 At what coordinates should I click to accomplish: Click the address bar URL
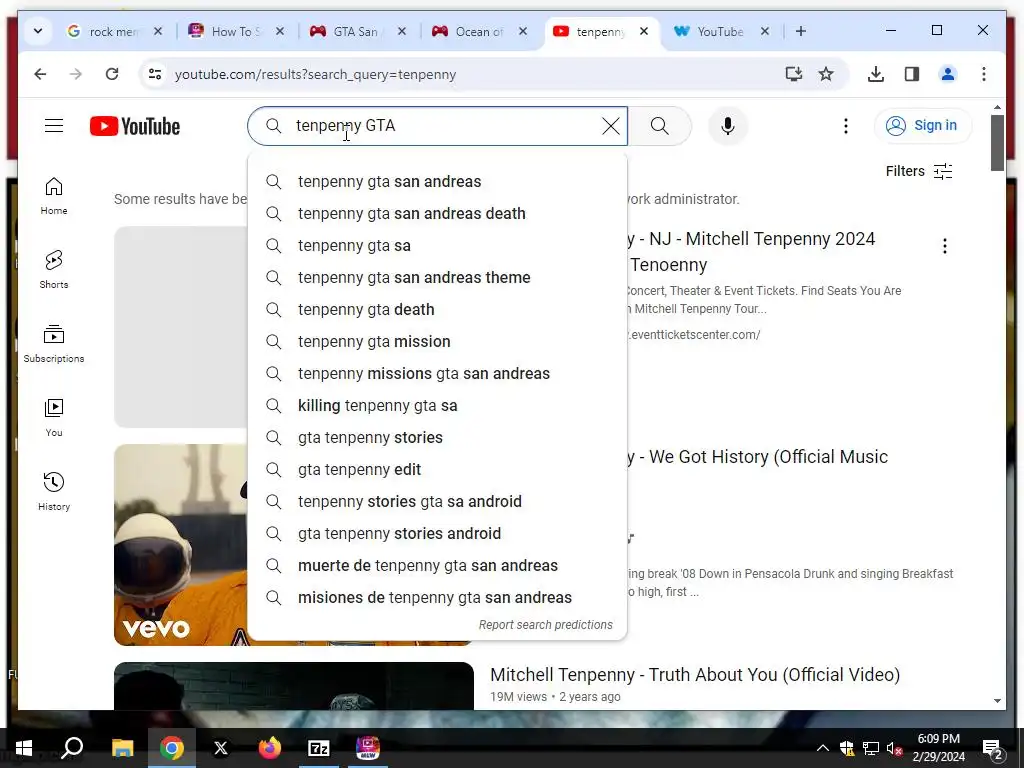tap(315, 74)
